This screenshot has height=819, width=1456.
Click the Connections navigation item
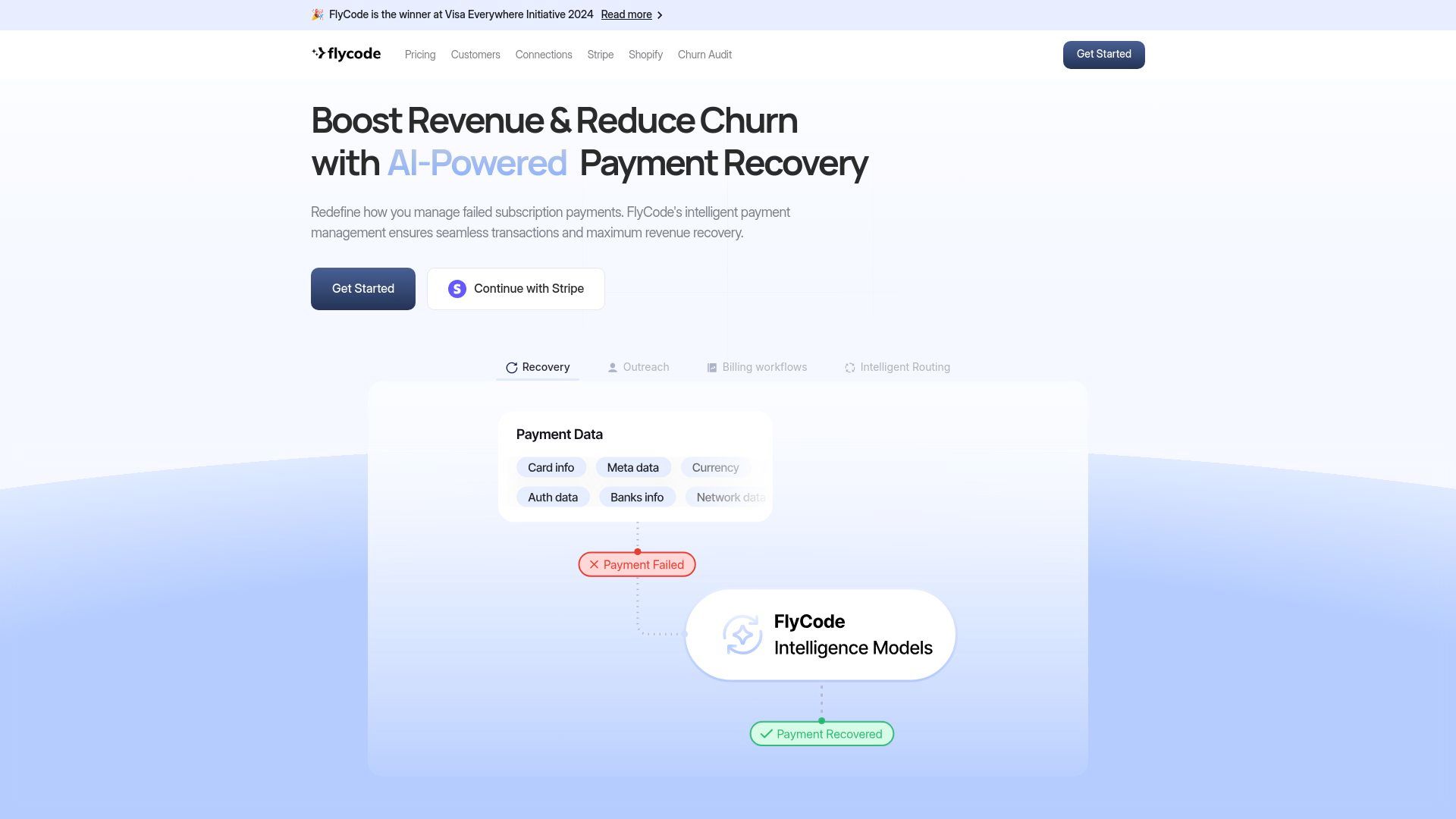[543, 55]
